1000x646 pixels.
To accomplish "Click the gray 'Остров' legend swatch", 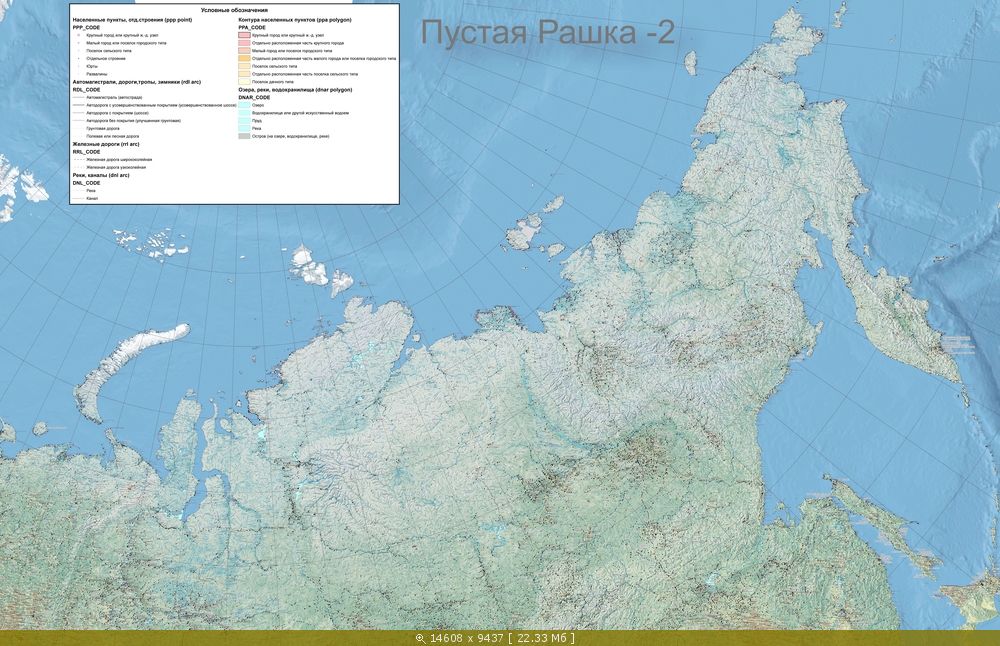I will point(244,136).
